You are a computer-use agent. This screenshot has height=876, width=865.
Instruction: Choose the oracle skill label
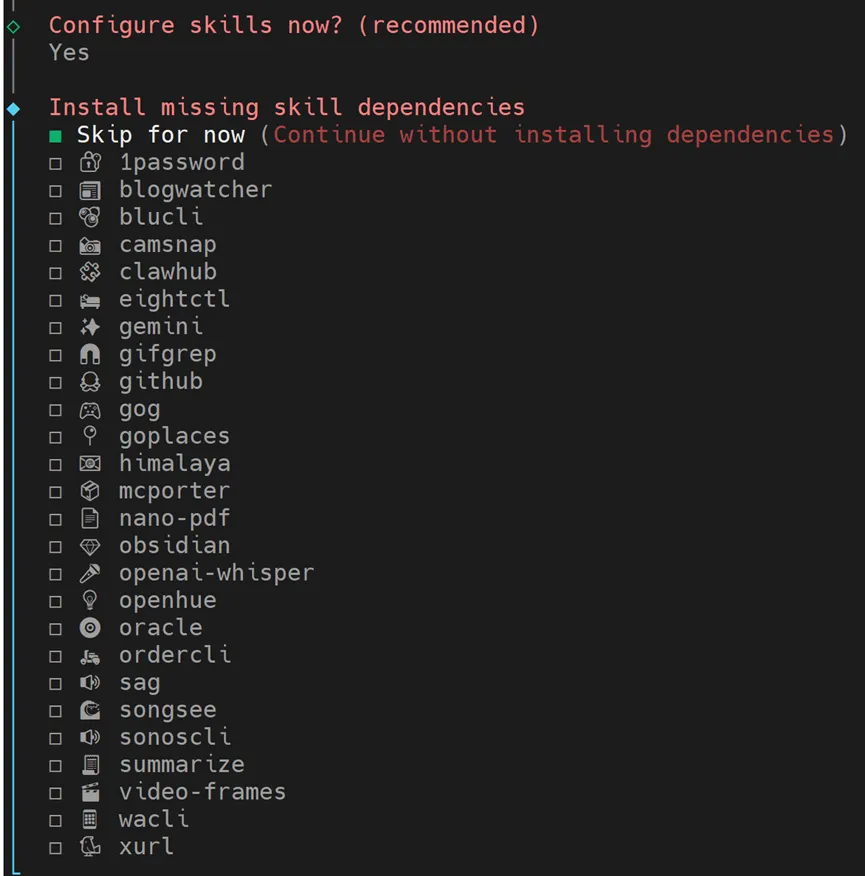pos(160,628)
